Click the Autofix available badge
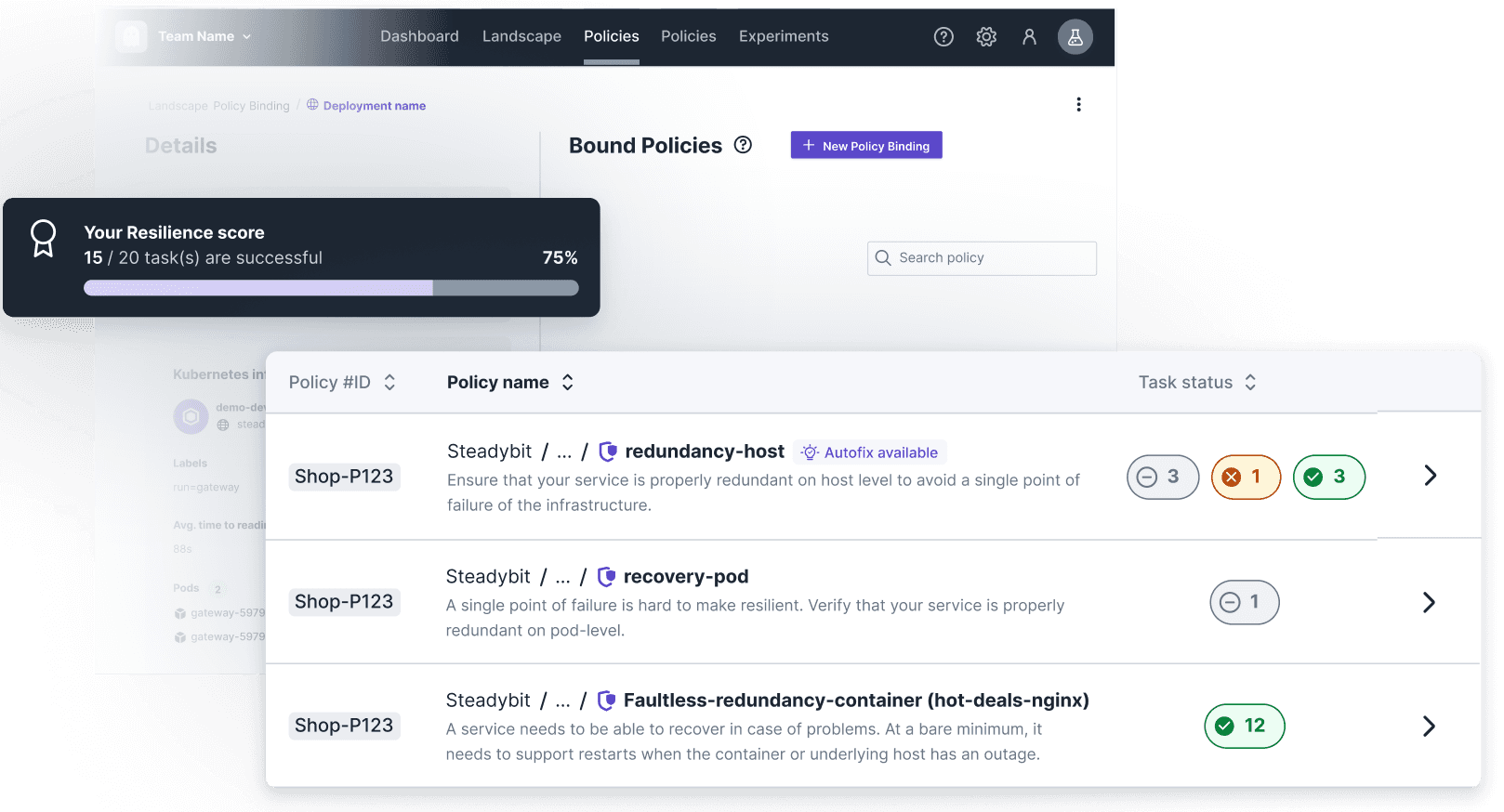Viewport: 1504px width, 812px height. pyautogui.click(x=871, y=452)
